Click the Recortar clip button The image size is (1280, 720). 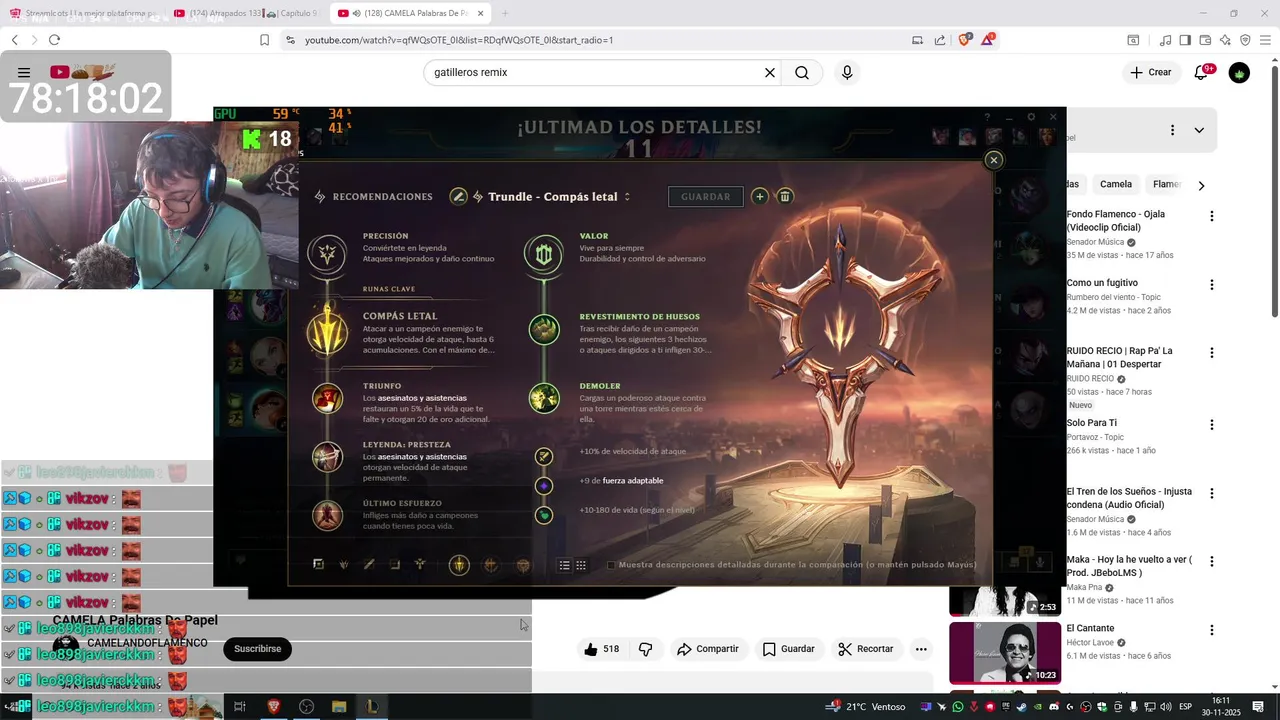pos(866,649)
